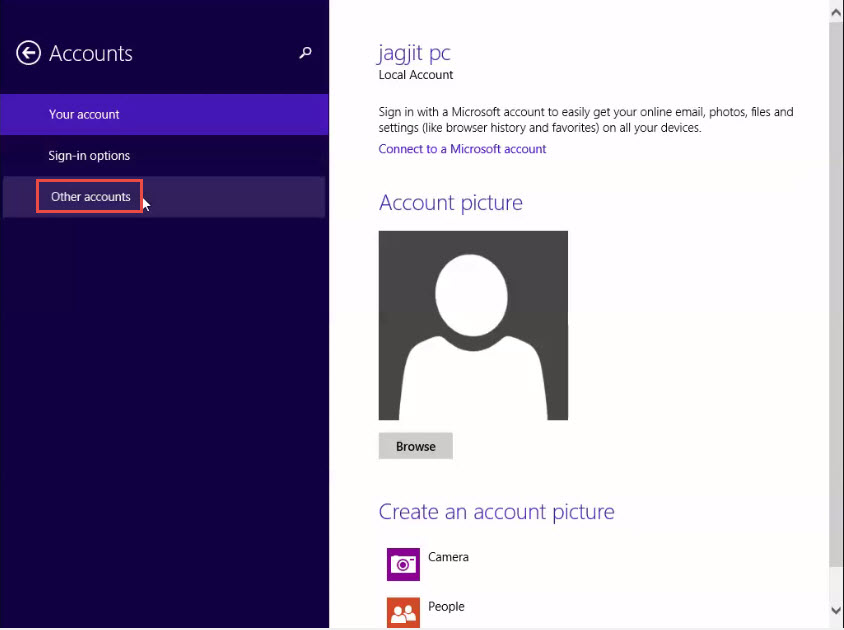Image resolution: width=844 pixels, height=630 pixels.
Task: Click the Create an account picture heading
Action: 496,512
